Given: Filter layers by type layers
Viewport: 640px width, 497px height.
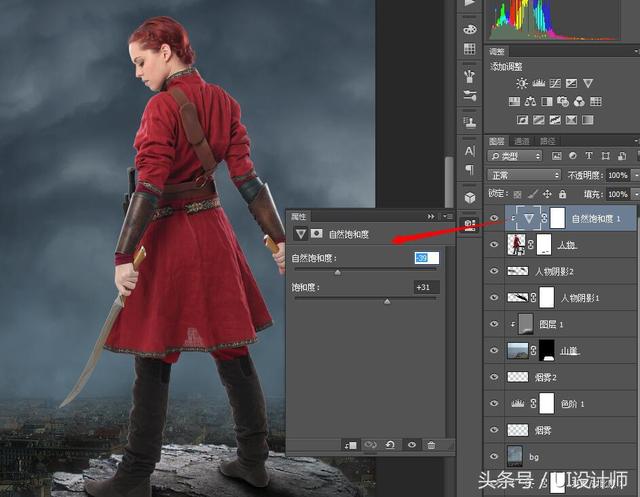Looking at the screenshot, I should tap(589, 155).
